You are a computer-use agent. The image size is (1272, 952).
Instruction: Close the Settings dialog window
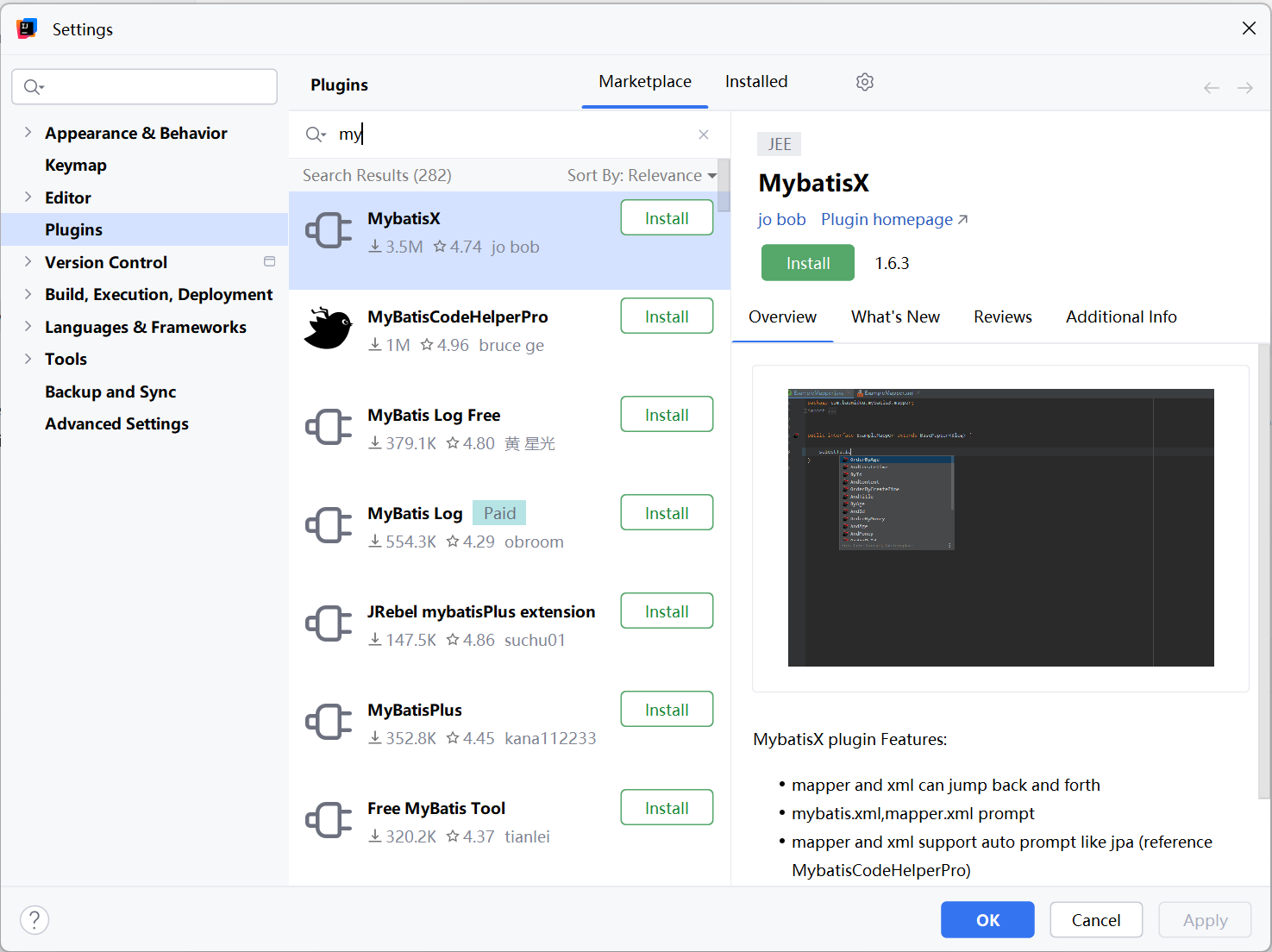pos(1249,28)
